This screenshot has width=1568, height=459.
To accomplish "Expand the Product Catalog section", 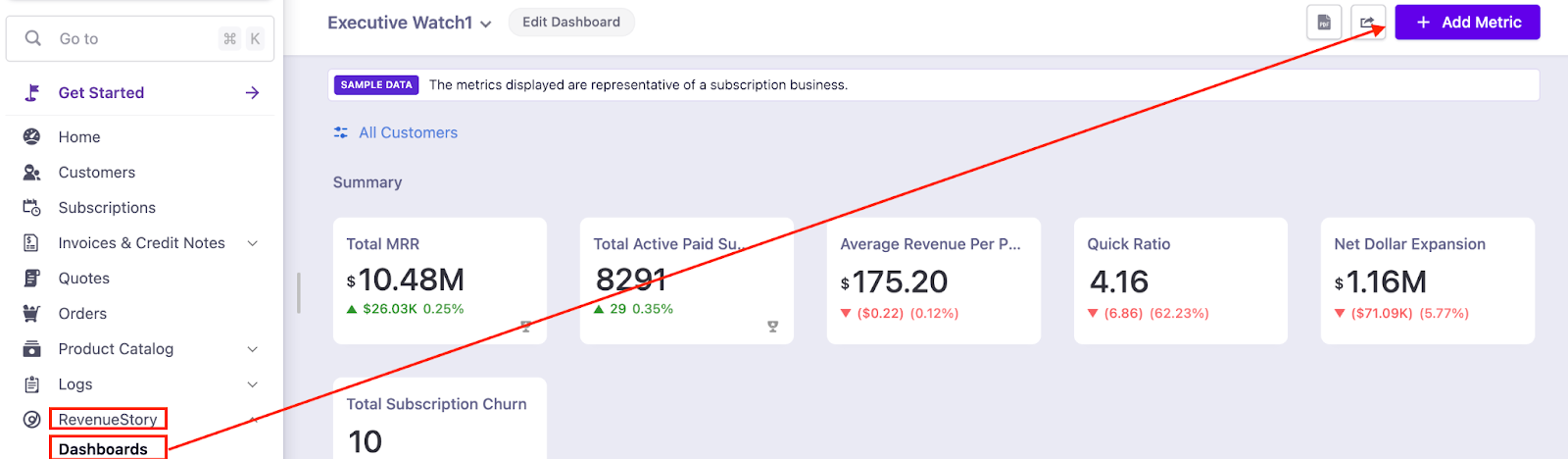I will (253, 349).
